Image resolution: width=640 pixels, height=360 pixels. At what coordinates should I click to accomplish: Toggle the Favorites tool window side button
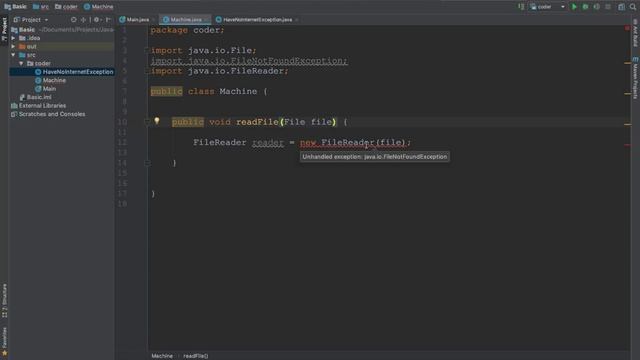(x=4, y=341)
